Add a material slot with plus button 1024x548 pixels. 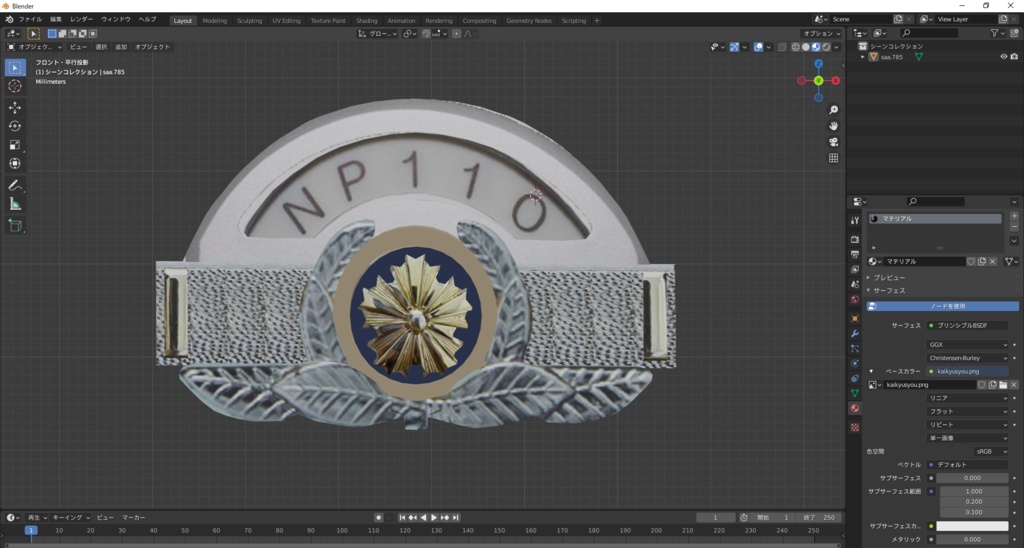1014,216
